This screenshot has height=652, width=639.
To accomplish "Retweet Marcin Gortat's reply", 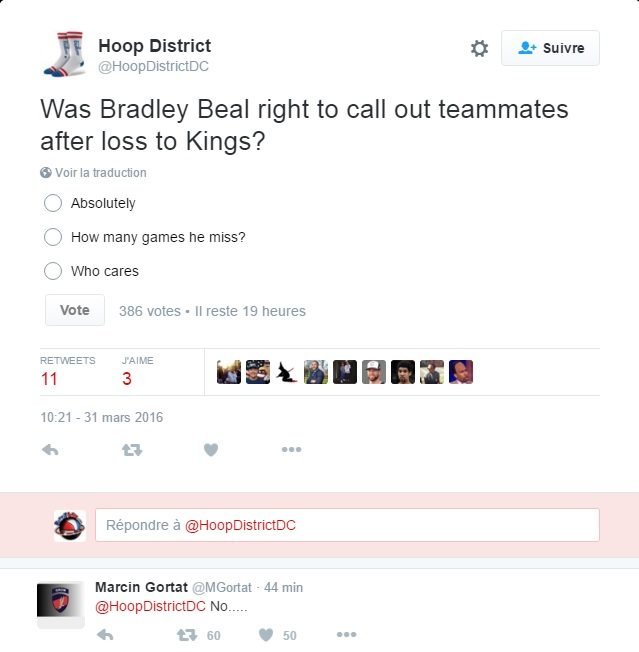I will tap(187, 635).
